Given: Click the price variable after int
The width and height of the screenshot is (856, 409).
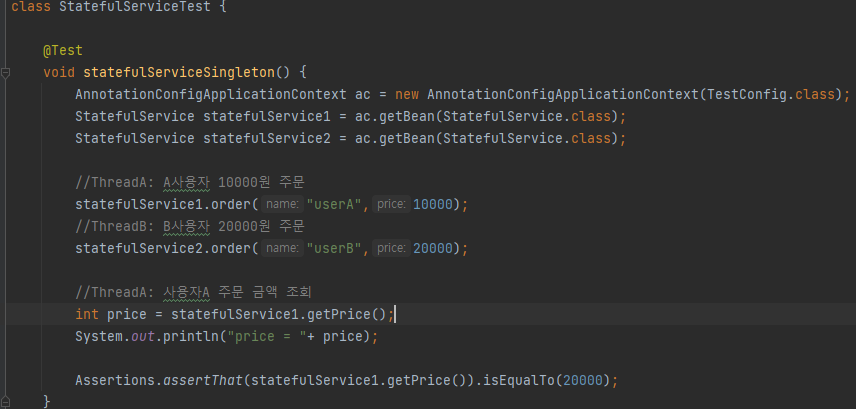Looking at the screenshot, I should point(127,315).
